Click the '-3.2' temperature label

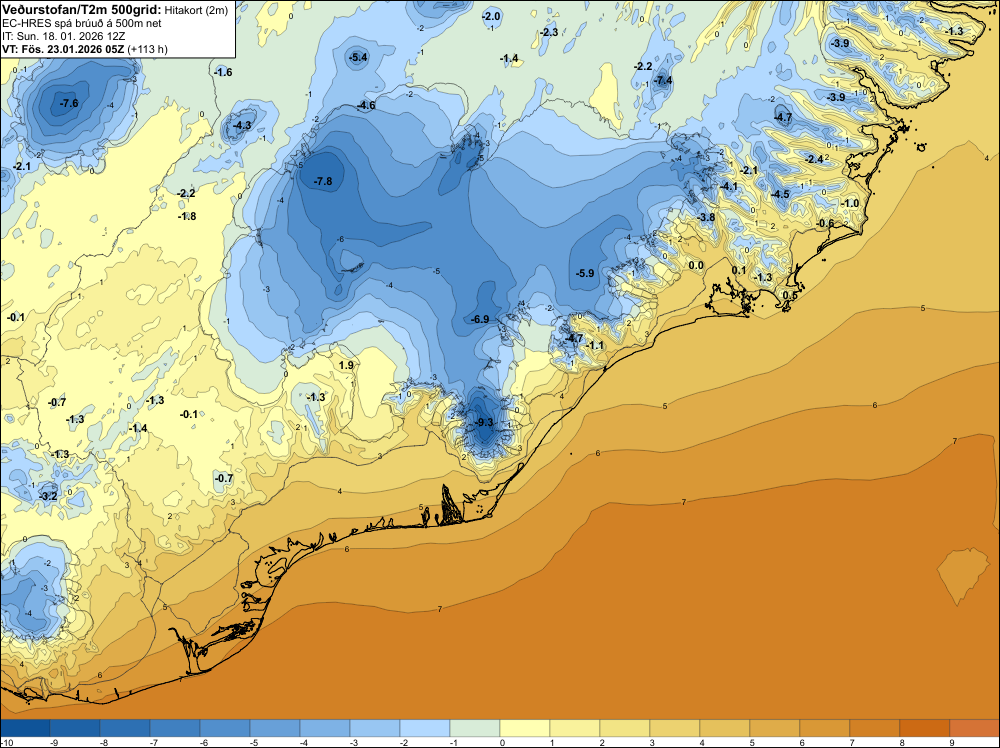pyautogui.click(x=48, y=495)
